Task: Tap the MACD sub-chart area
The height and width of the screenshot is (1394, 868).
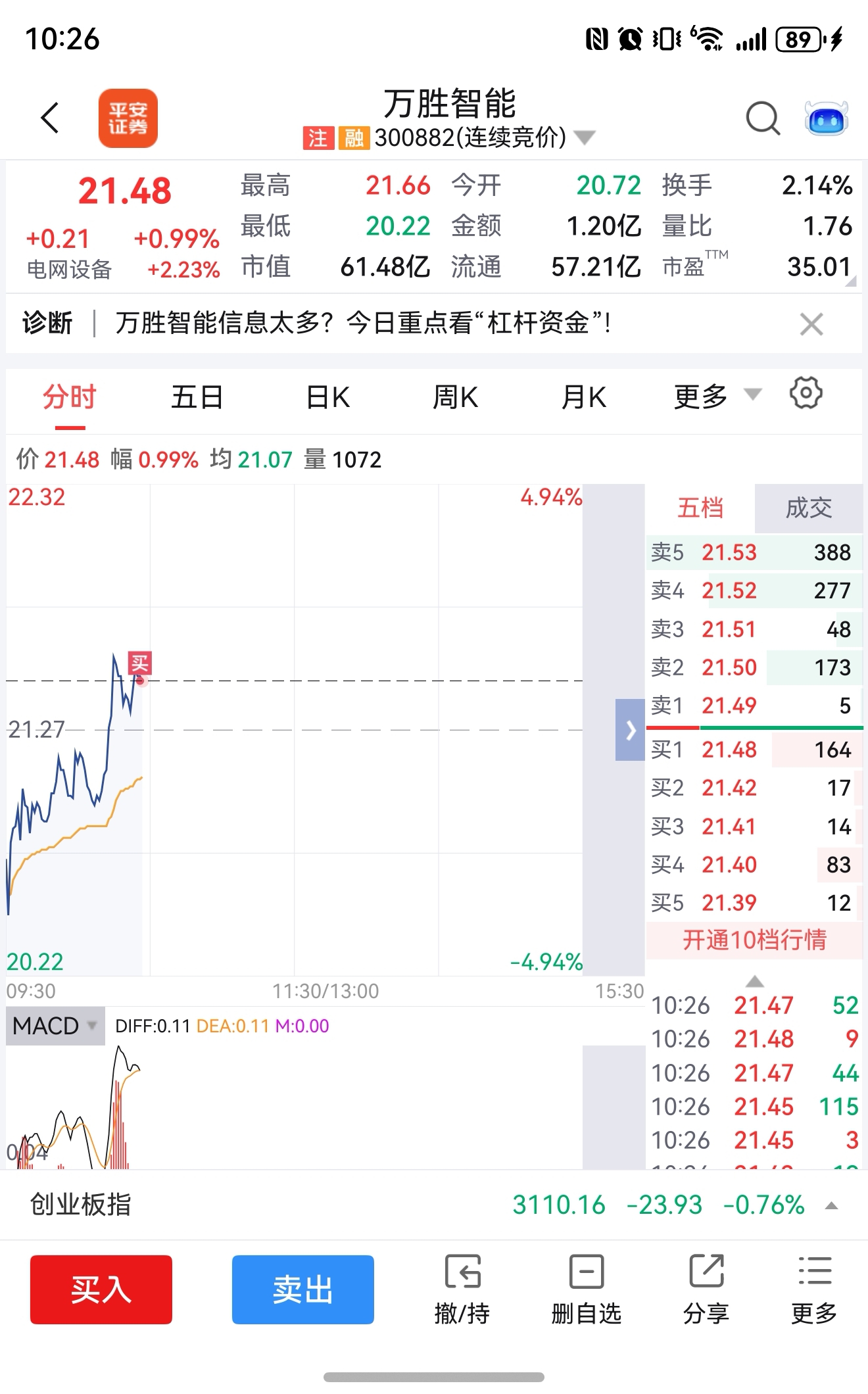Action: click(x=294, y=1107)
